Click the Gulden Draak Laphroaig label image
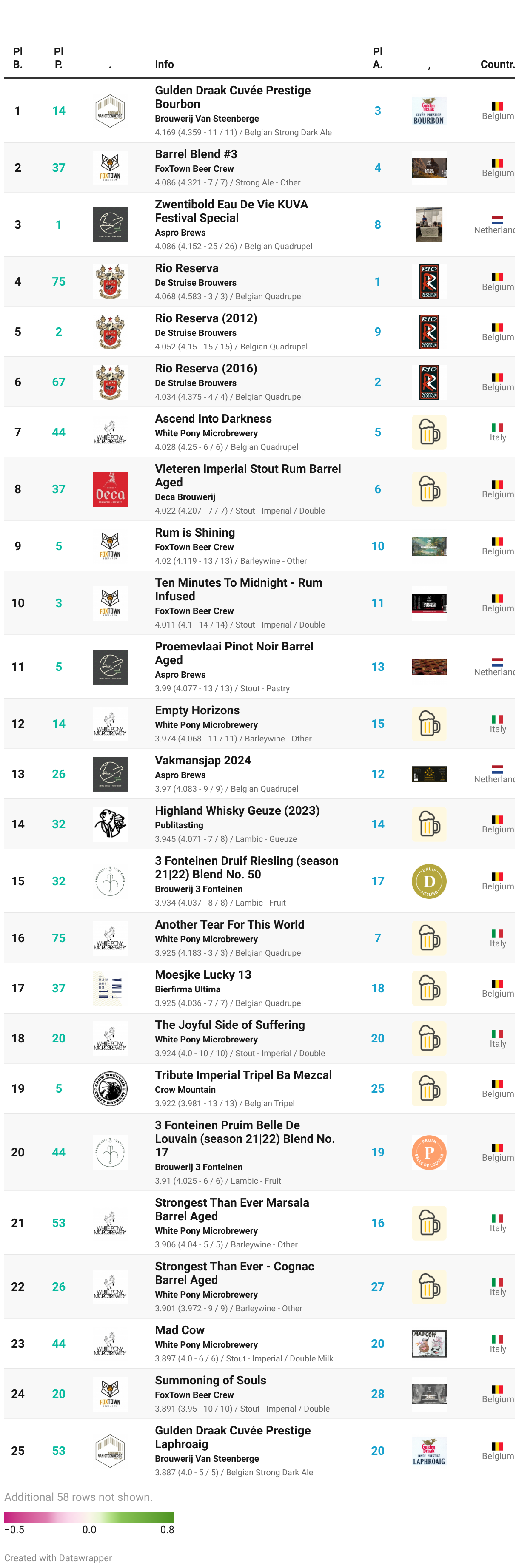 pos(430,1451)
